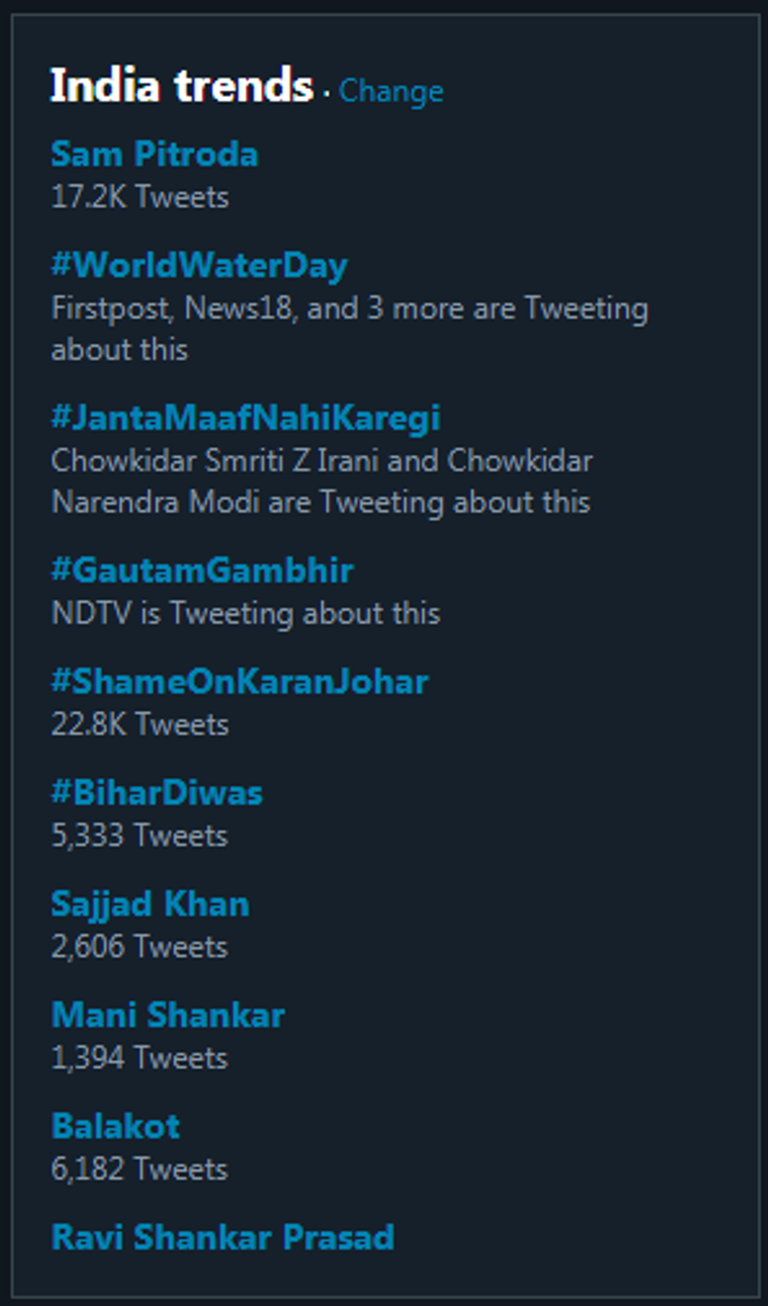
Task: Click the 2,606 Tweets count
Action: pyautogui.click(x=139, y=947)
